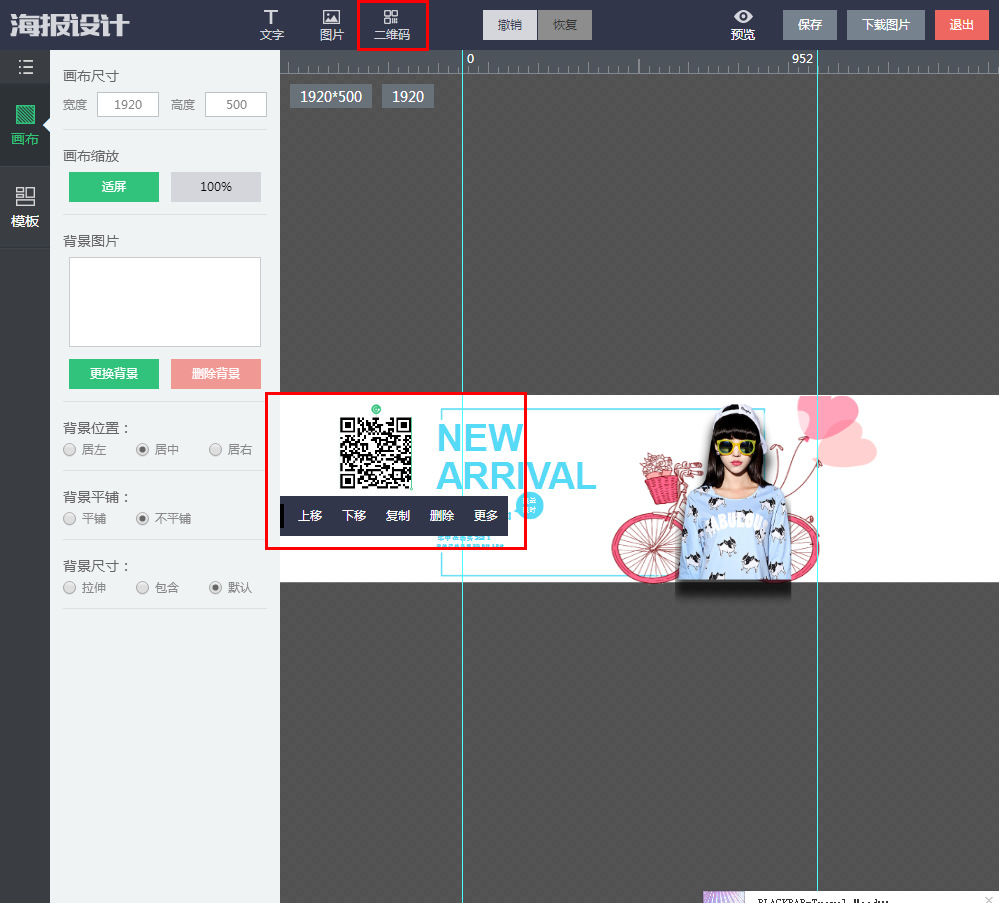
Task: Click the 恢复 redo button
Action: pyautogui.click(x=564, y=25)
